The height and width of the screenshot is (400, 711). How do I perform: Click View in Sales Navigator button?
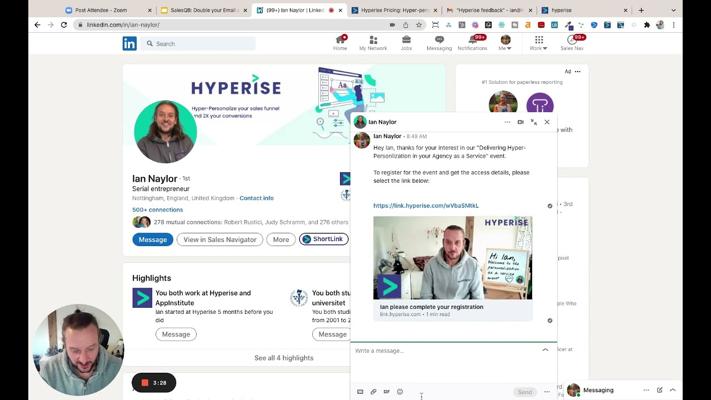(220, 239)
